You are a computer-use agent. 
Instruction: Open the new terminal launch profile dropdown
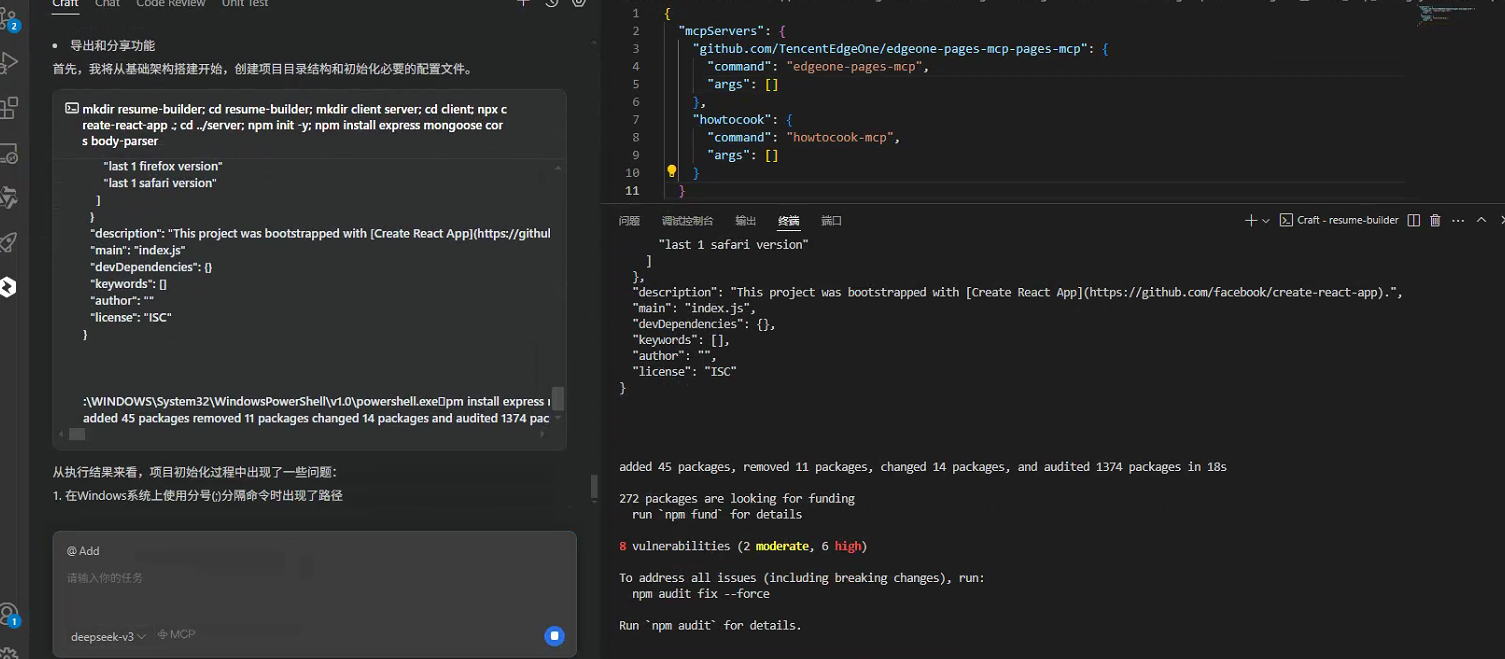1266,220
